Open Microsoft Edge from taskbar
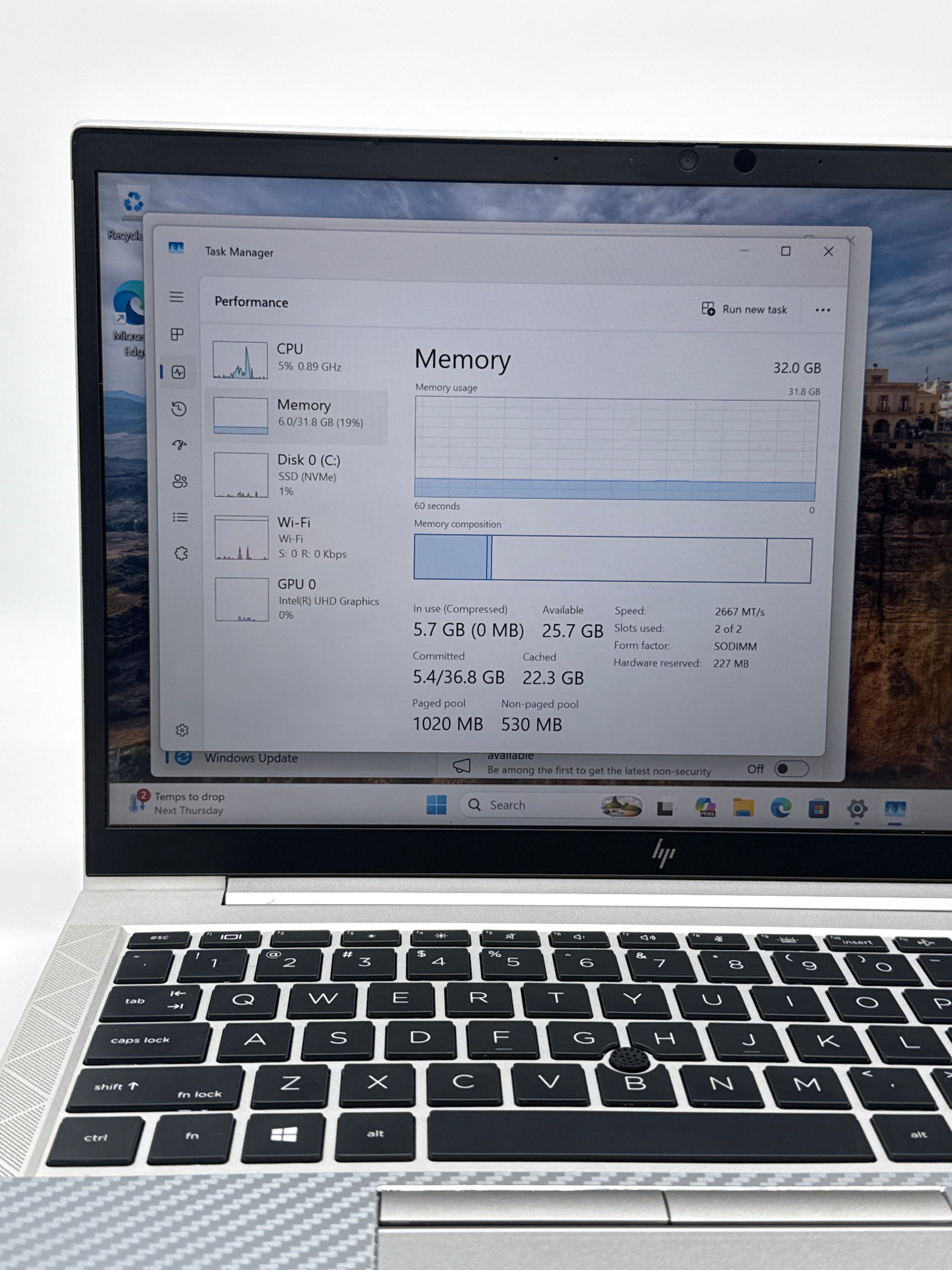The height and width of the screenshot is (1270, 952). pyautogui.click(x=780, y=808)
